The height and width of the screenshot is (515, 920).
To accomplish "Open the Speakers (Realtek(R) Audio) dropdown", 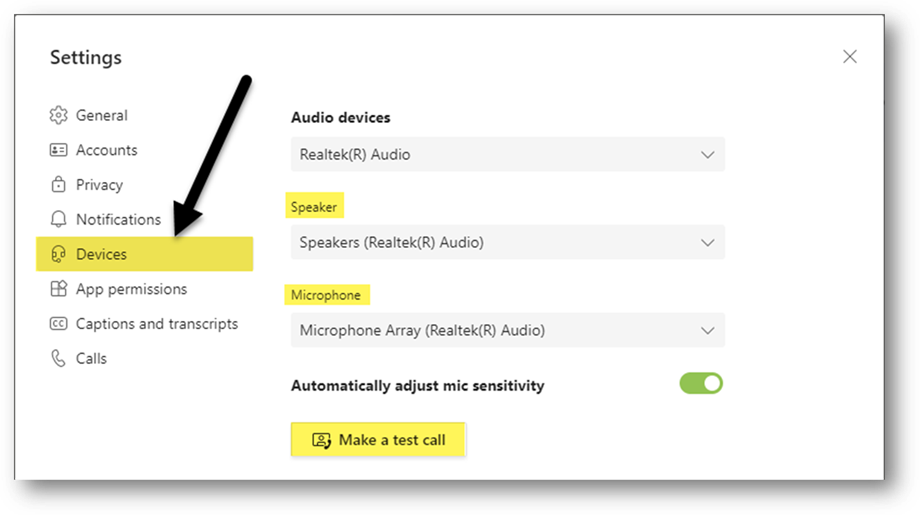I will [508, 242].
